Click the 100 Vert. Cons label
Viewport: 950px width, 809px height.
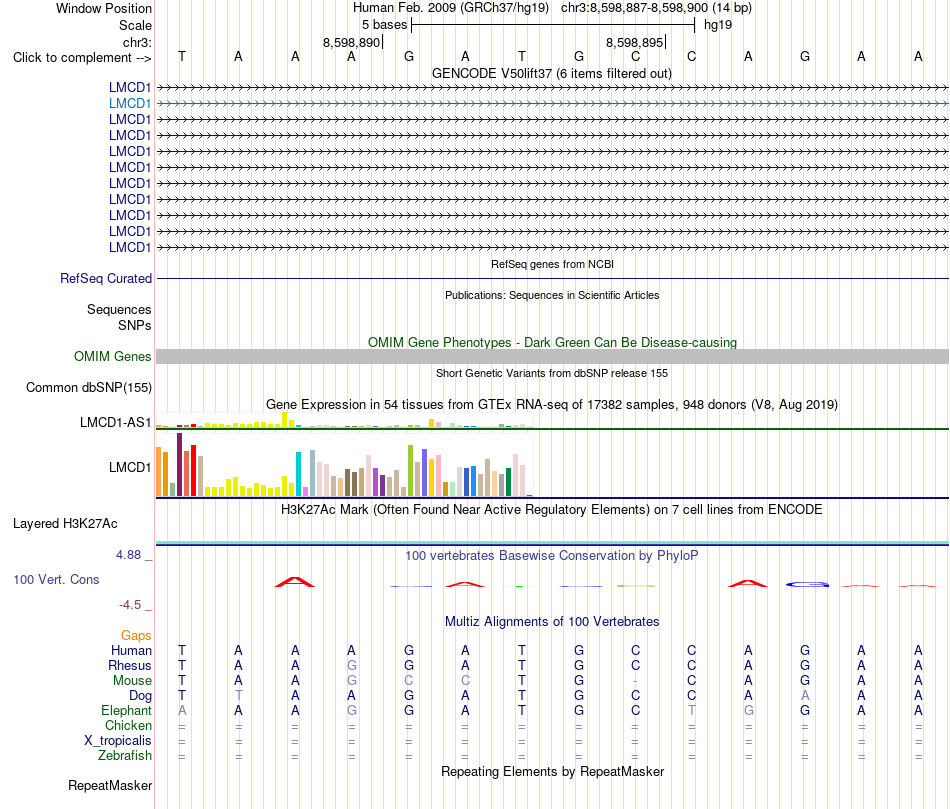coord(56,579)
